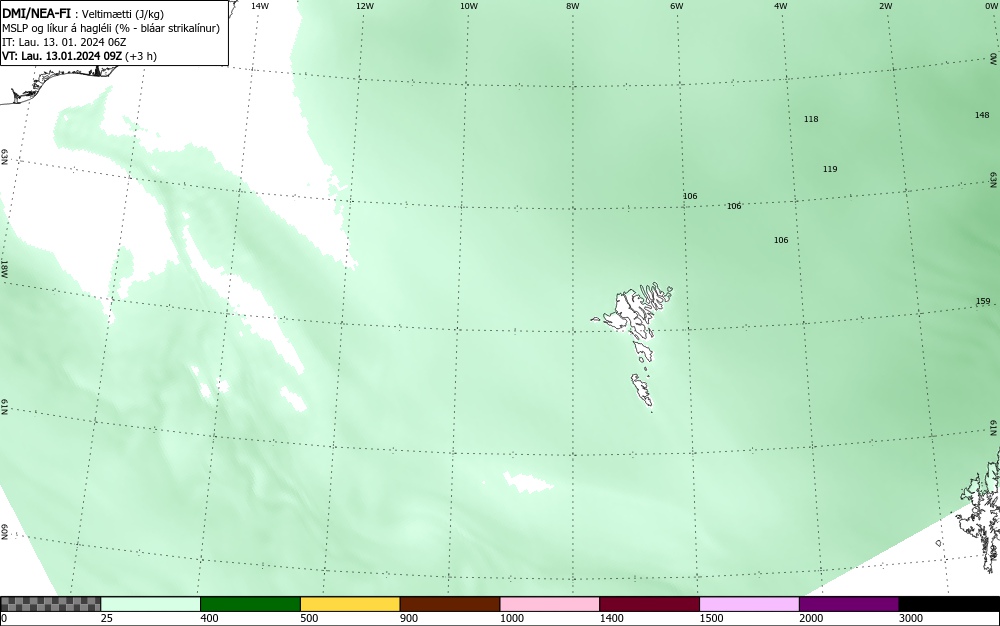Click the 18W label on the map edge
The height and width of the screenshot is (626, 1000).
(x=4, y=268)
